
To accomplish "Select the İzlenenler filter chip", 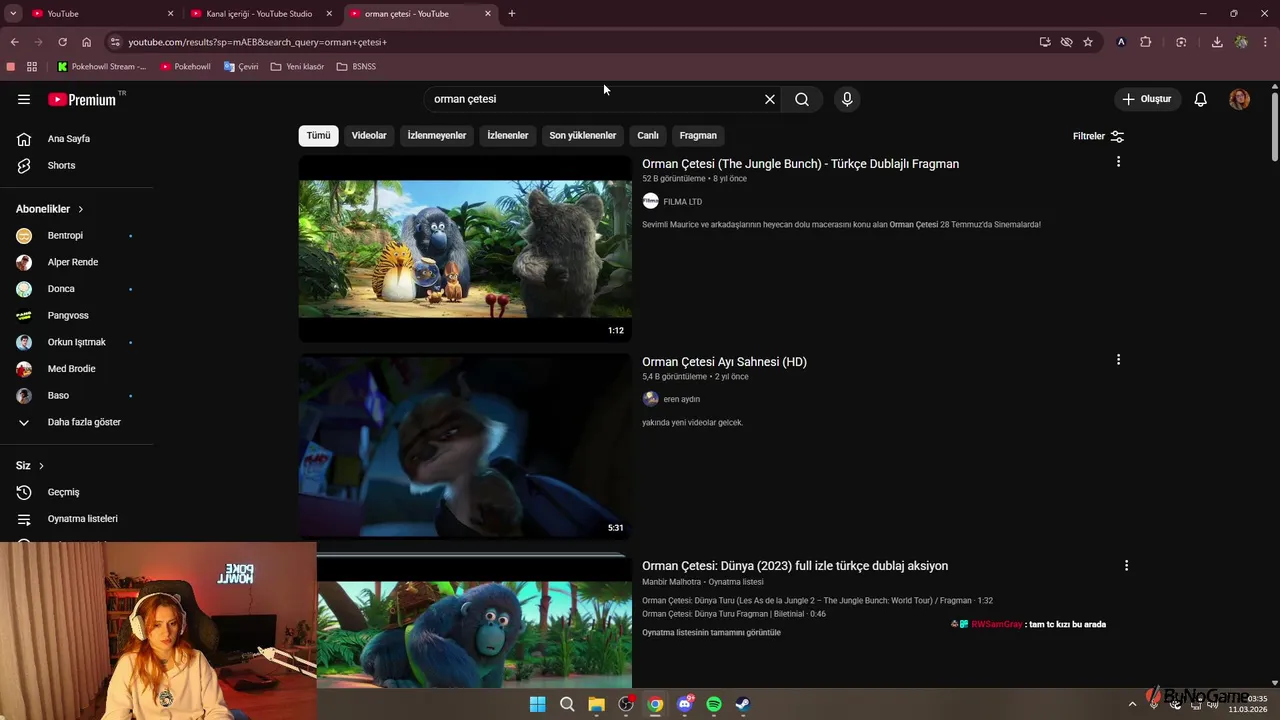I will pyautogui.click(x=508, y=135).
